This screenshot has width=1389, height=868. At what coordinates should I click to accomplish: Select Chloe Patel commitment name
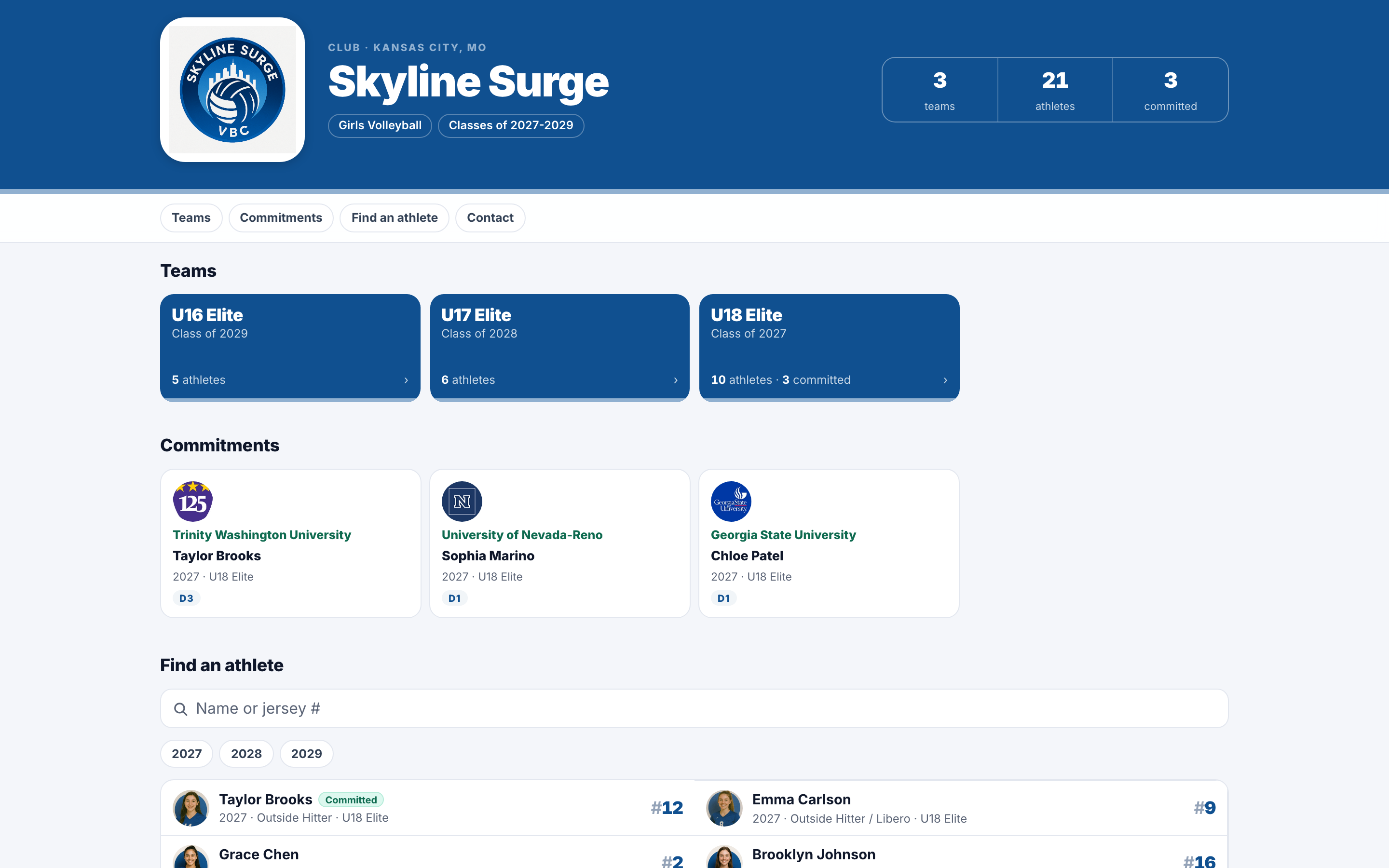tap(747, 556)
